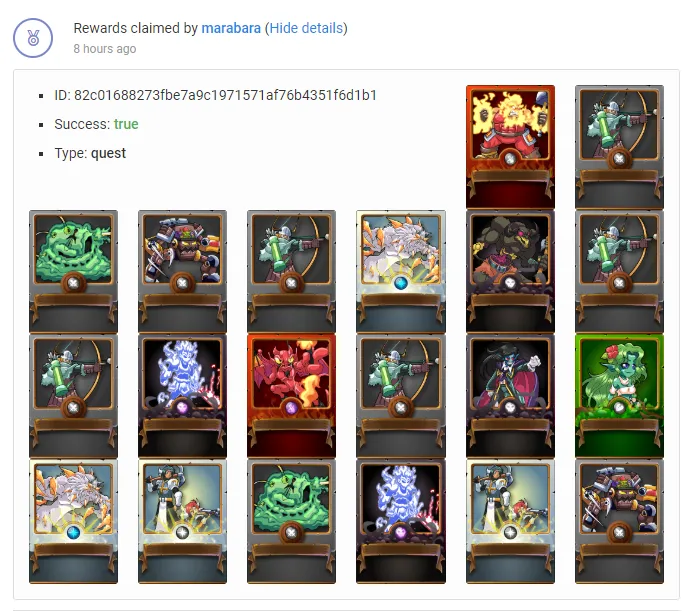The image size is (691, 611).
Task: Click the medal rewards icon
Action: (33, 38)
